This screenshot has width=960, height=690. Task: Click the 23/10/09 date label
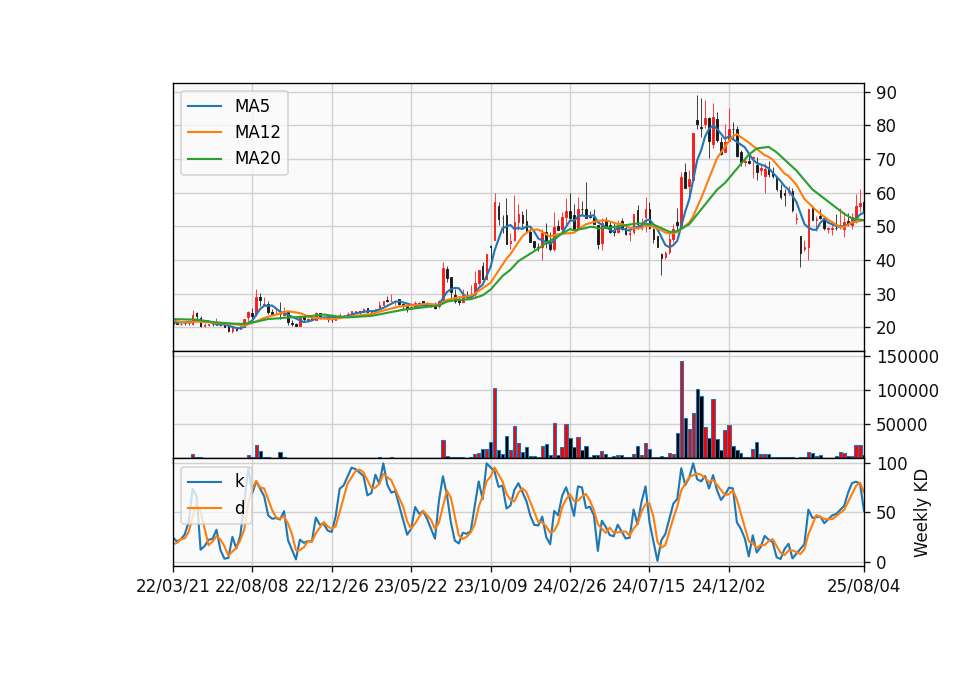[490, 586]
